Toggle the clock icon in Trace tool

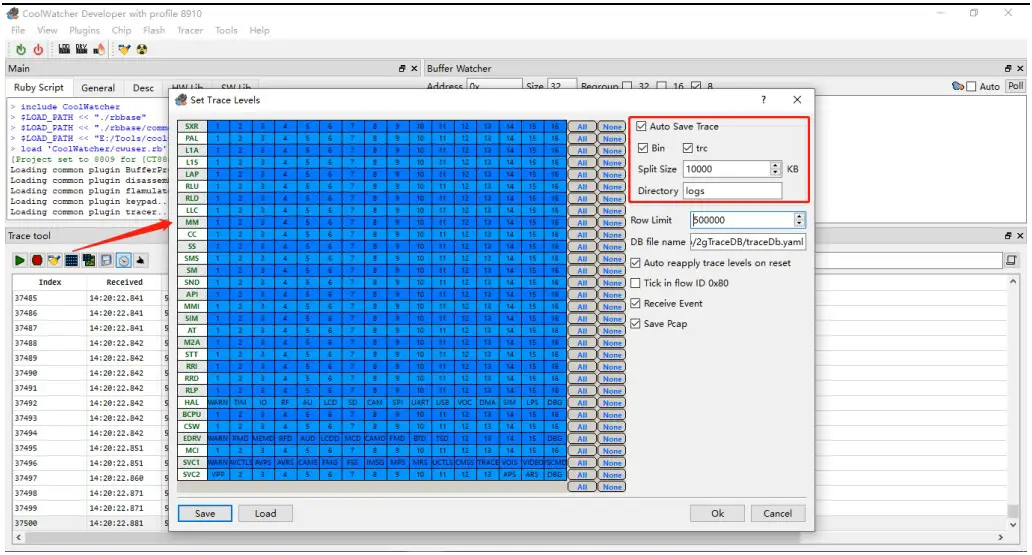[x=123, y=261]
